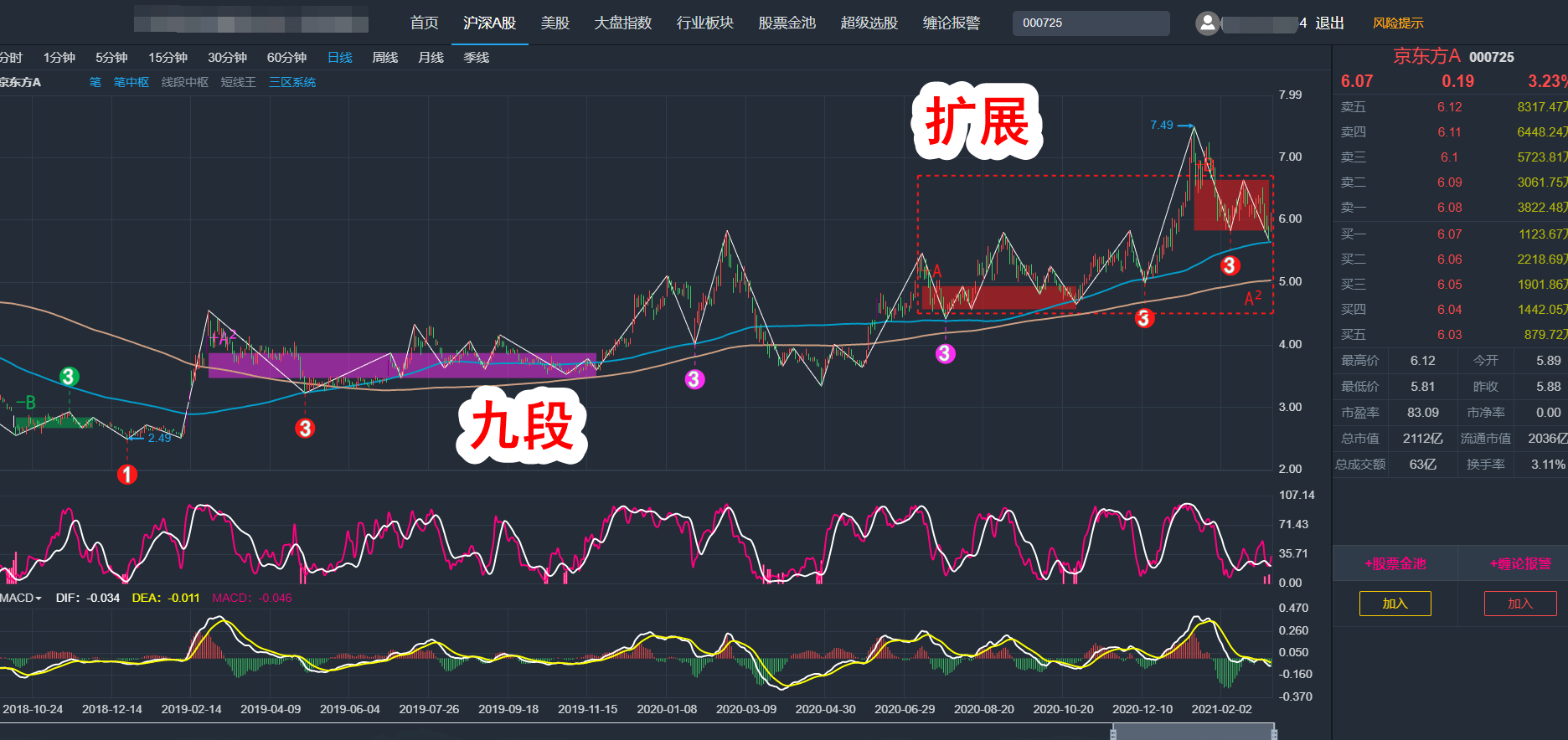Select the 周线 weekly period
Screen dimensions: 1568x740
pyautogui.click(x=384, y=57)
